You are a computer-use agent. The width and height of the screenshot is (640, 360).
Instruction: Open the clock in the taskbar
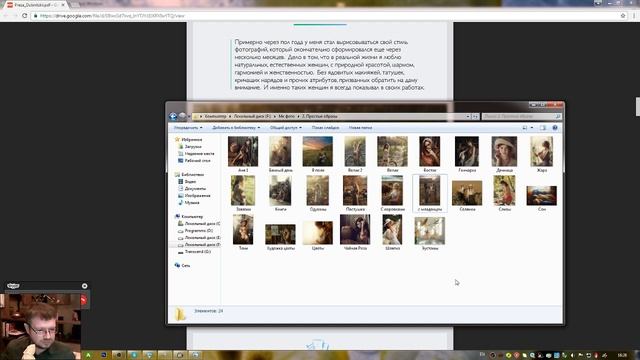pos(622,356)
